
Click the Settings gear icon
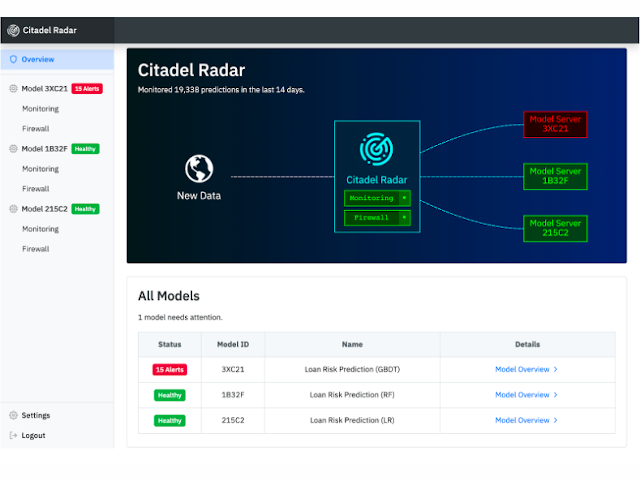(x=13, y=415)
